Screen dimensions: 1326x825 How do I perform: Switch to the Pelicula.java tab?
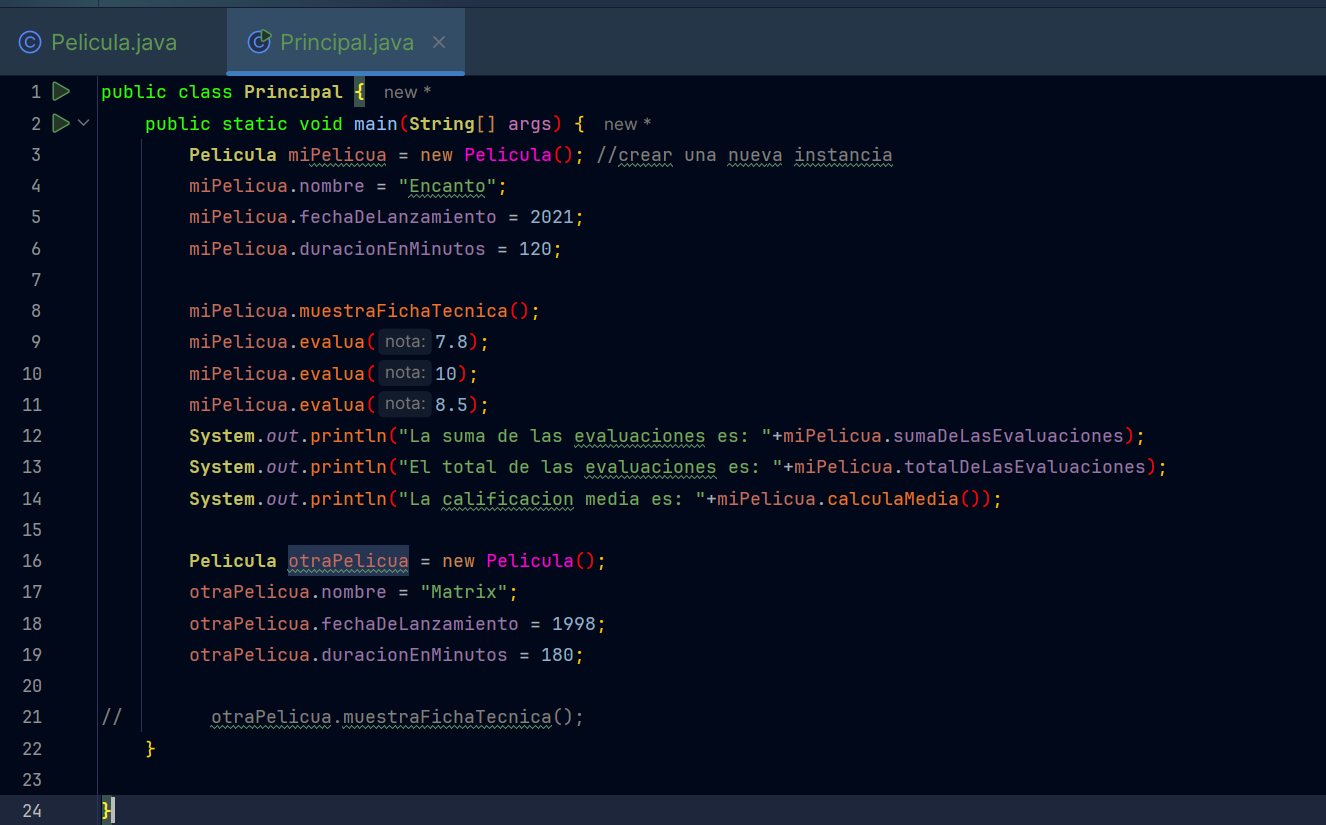tap(98, 42)
